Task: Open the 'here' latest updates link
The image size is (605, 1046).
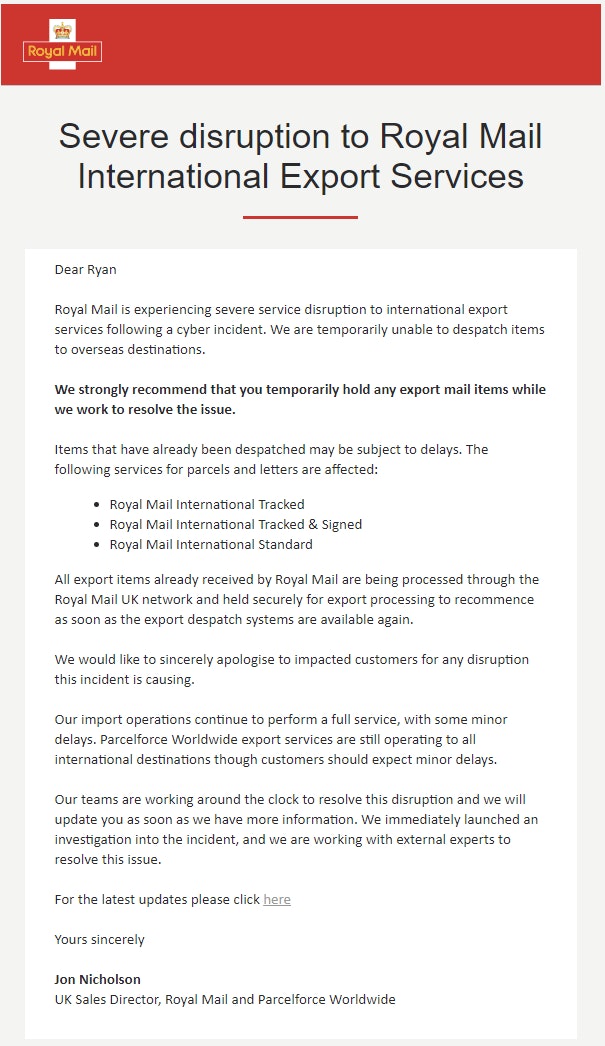Action: [x=277, y=899]
